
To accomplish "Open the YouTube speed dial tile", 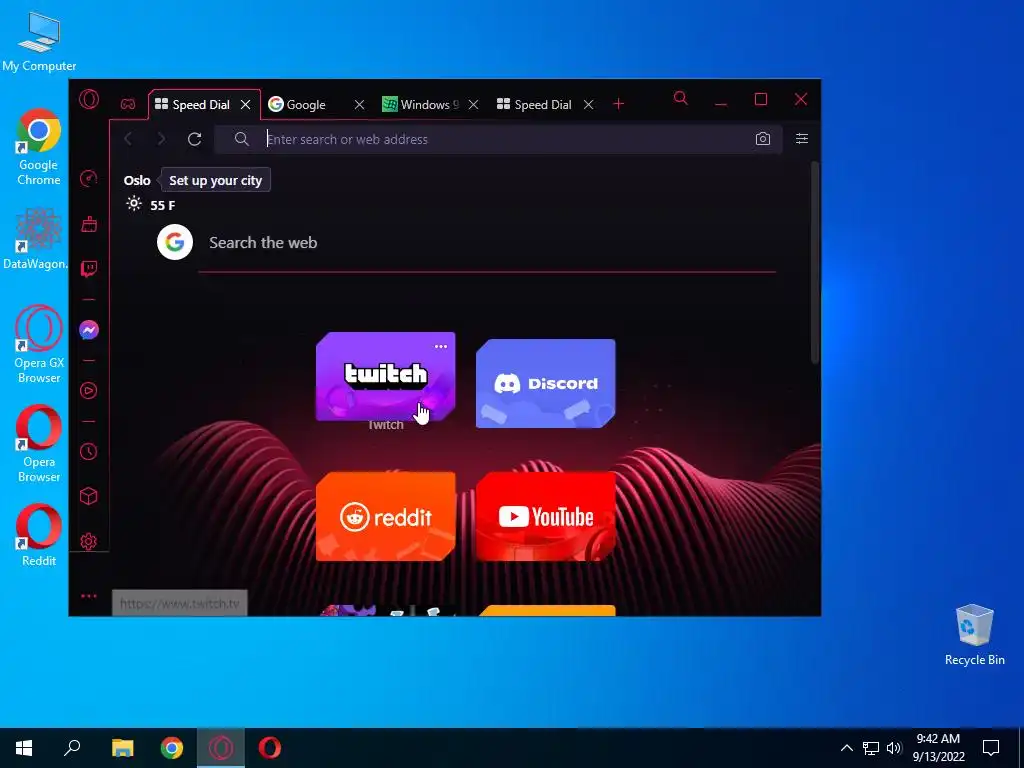I will pyautogui.click(x=545, y=516).
